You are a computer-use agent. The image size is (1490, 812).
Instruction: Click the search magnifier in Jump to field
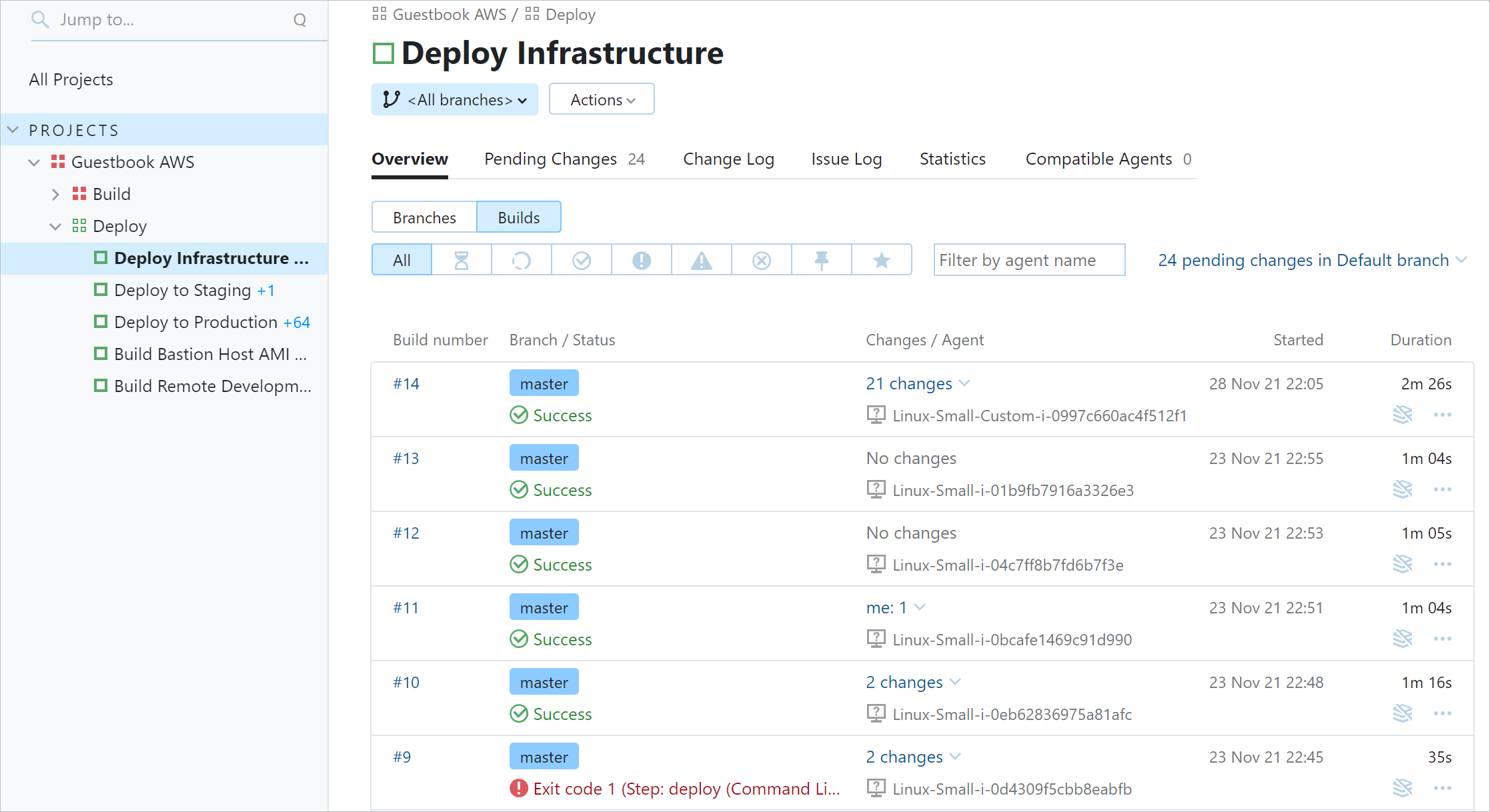pyautogui.click(x=300, y=20)
